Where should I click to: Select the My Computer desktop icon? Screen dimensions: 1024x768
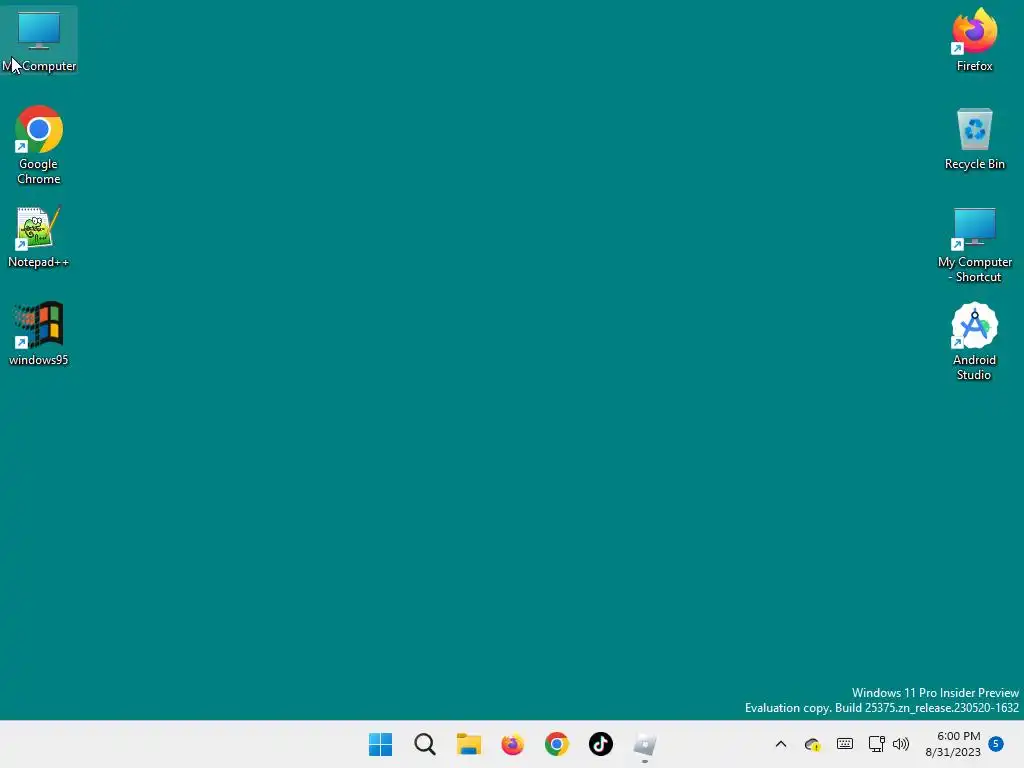[39, 40]
